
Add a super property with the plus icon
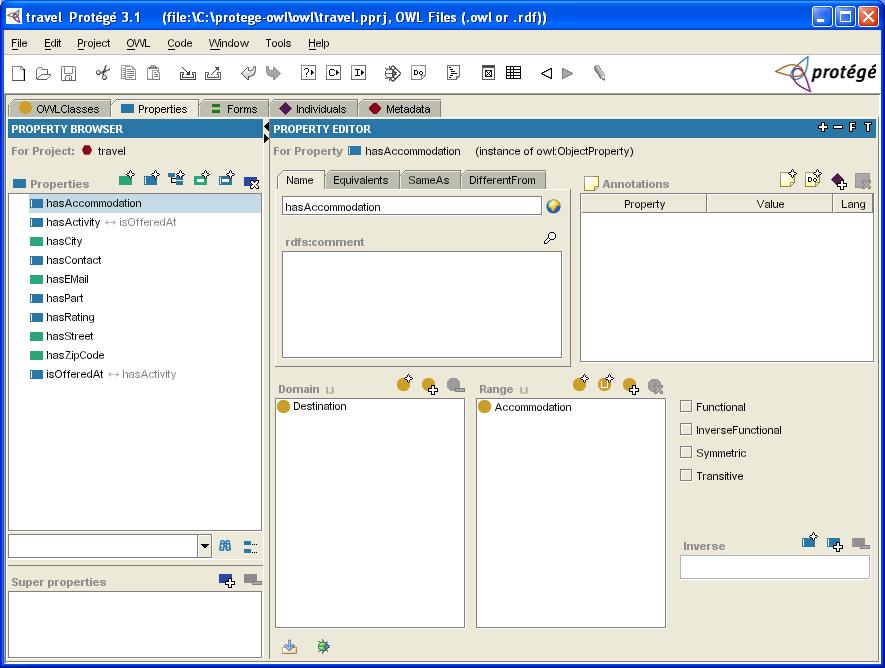[227, 581]
